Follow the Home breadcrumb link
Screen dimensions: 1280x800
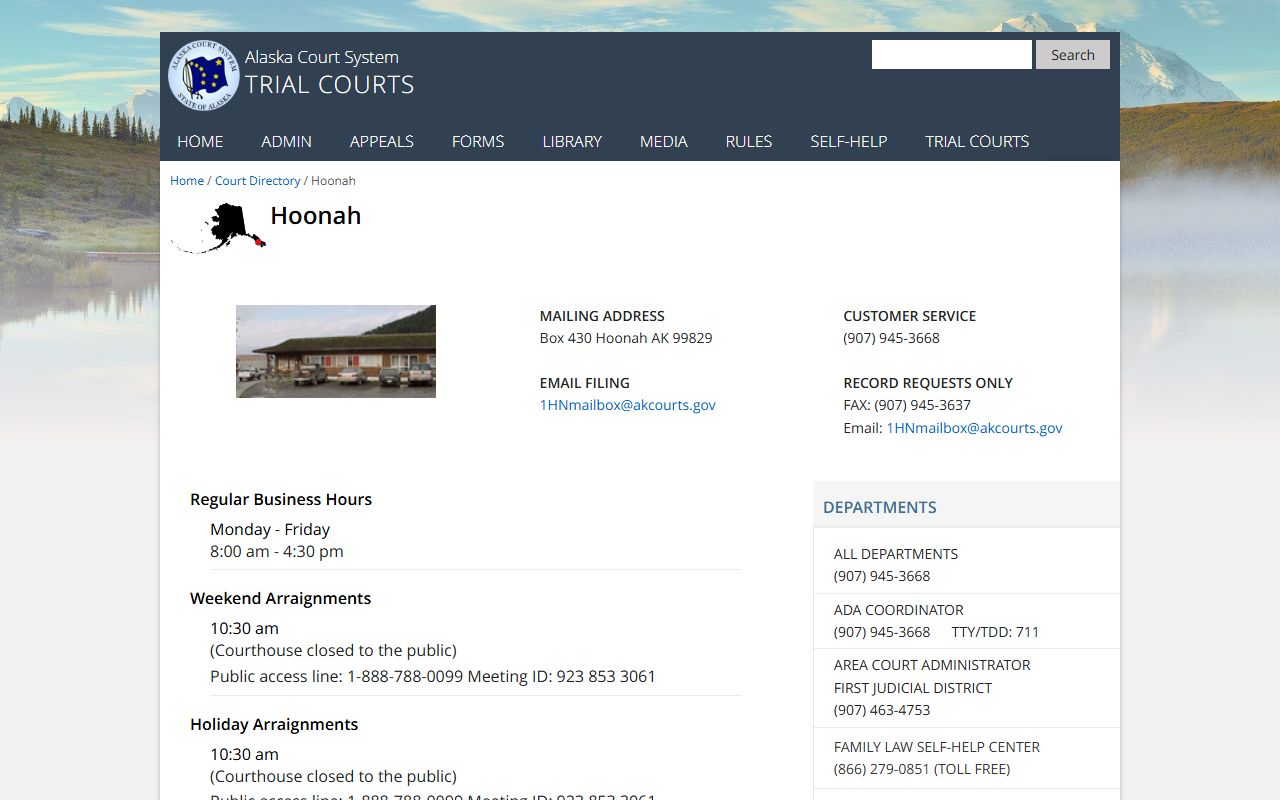[187, 181]
